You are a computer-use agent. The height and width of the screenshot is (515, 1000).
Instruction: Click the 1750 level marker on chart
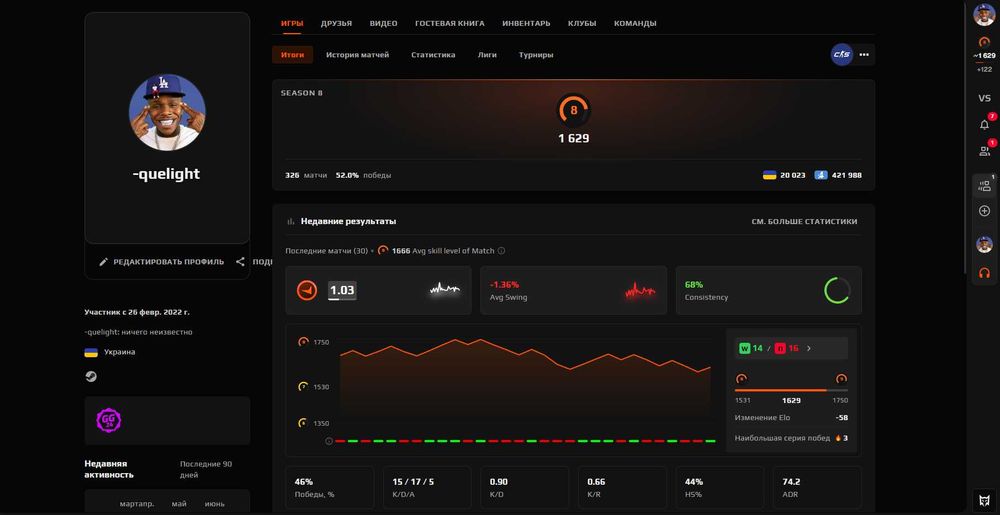tap(304, 342)
